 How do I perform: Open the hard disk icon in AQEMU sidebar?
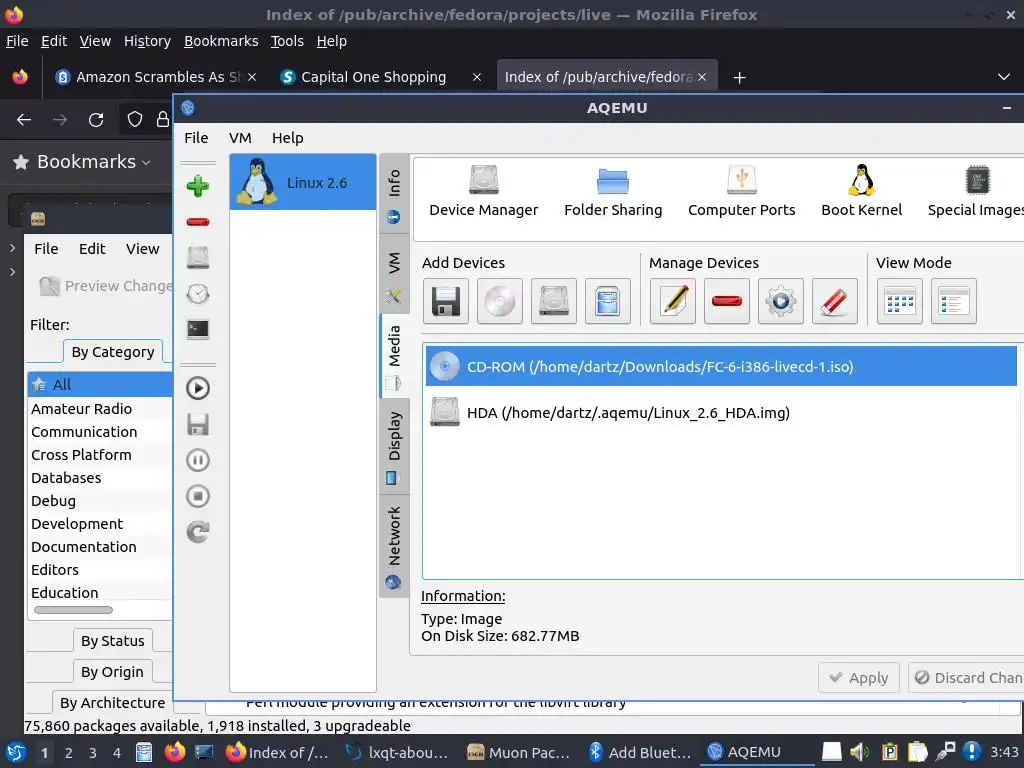tap(198, 257)
